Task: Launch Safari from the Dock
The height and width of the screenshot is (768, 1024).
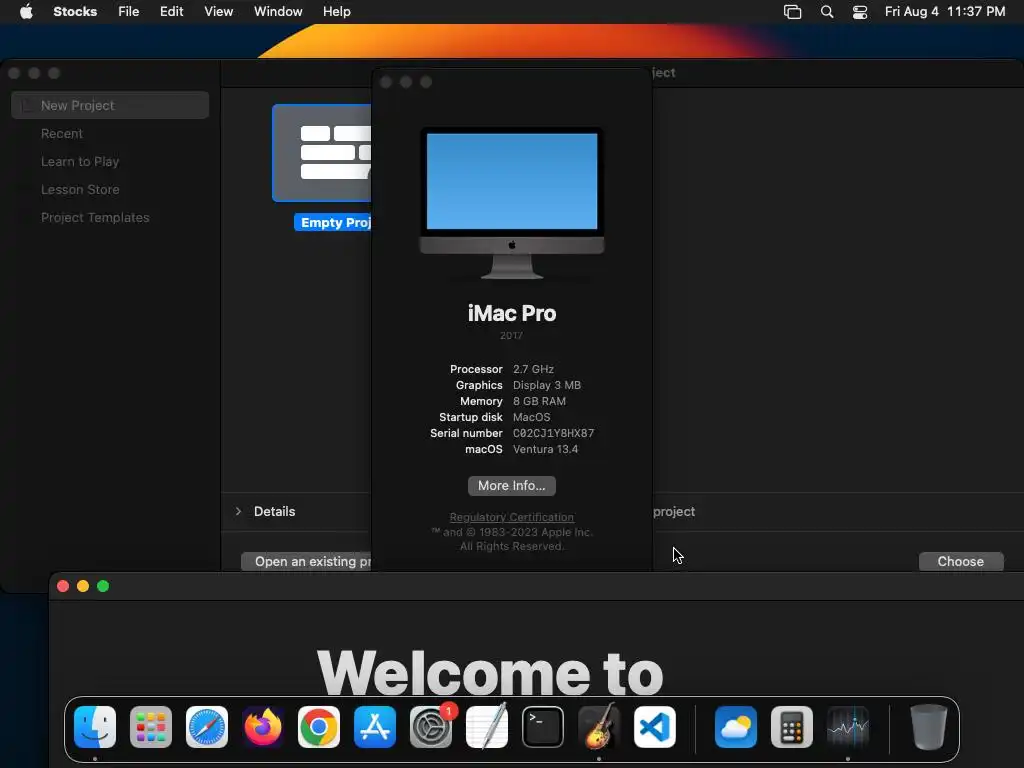Action: (207, 727)
